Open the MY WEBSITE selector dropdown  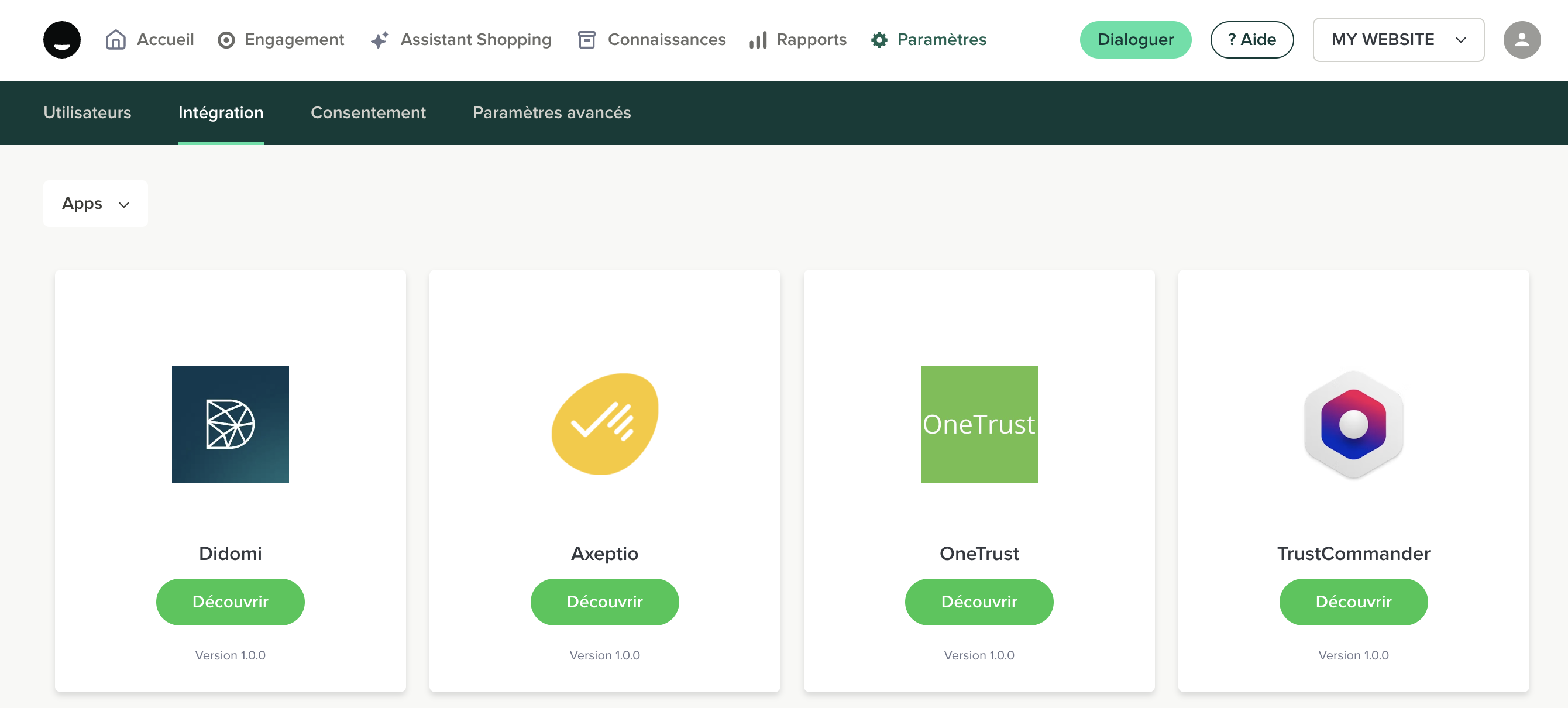pos(1398,40)
